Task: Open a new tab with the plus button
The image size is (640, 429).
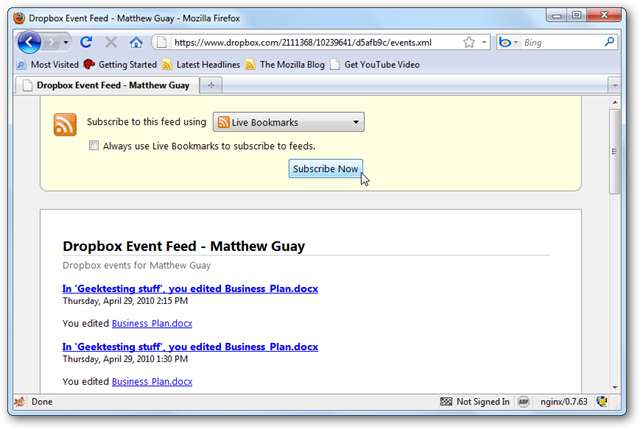Action: tap(211, 85)
